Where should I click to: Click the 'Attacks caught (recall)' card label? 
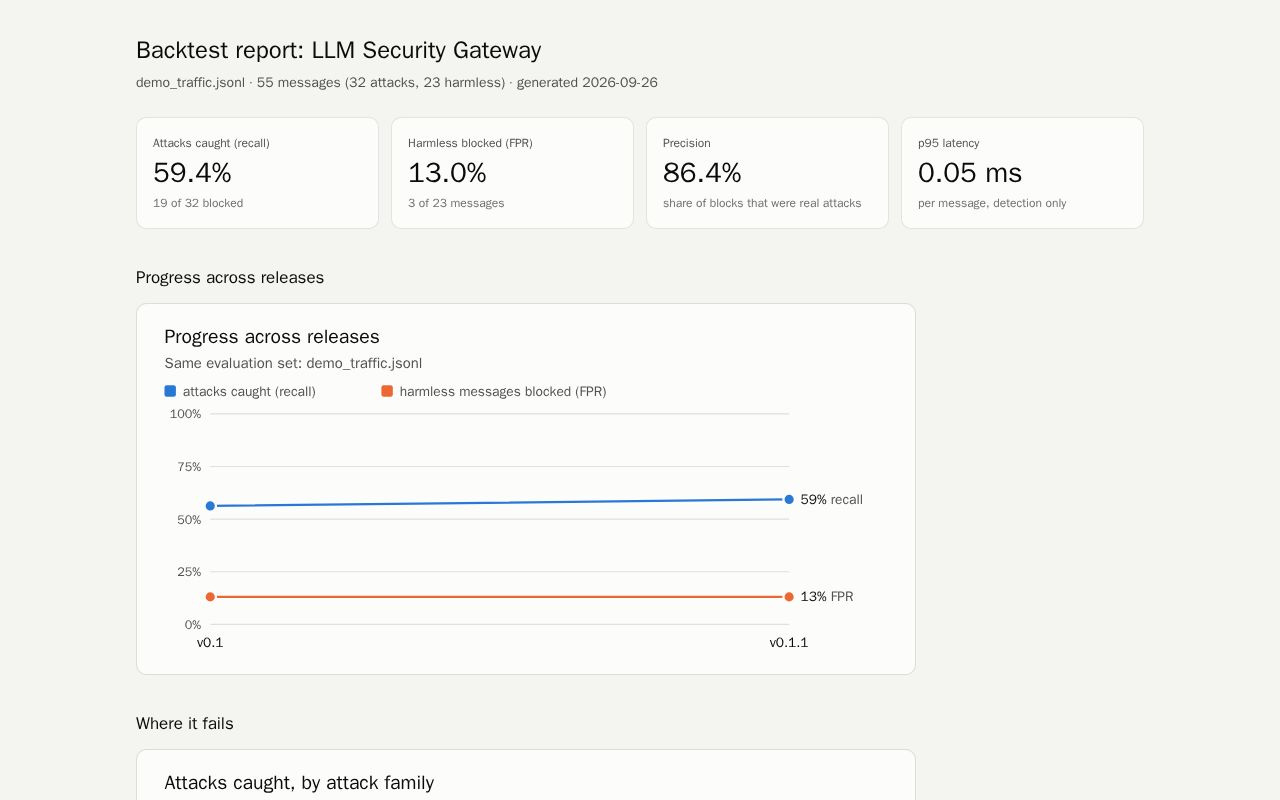(211, 143)
